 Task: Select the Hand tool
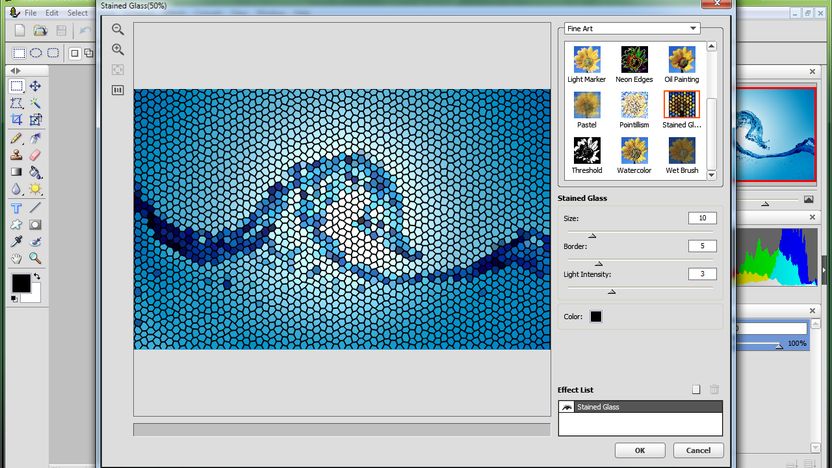pyautogui.click(x=16, y=258)
